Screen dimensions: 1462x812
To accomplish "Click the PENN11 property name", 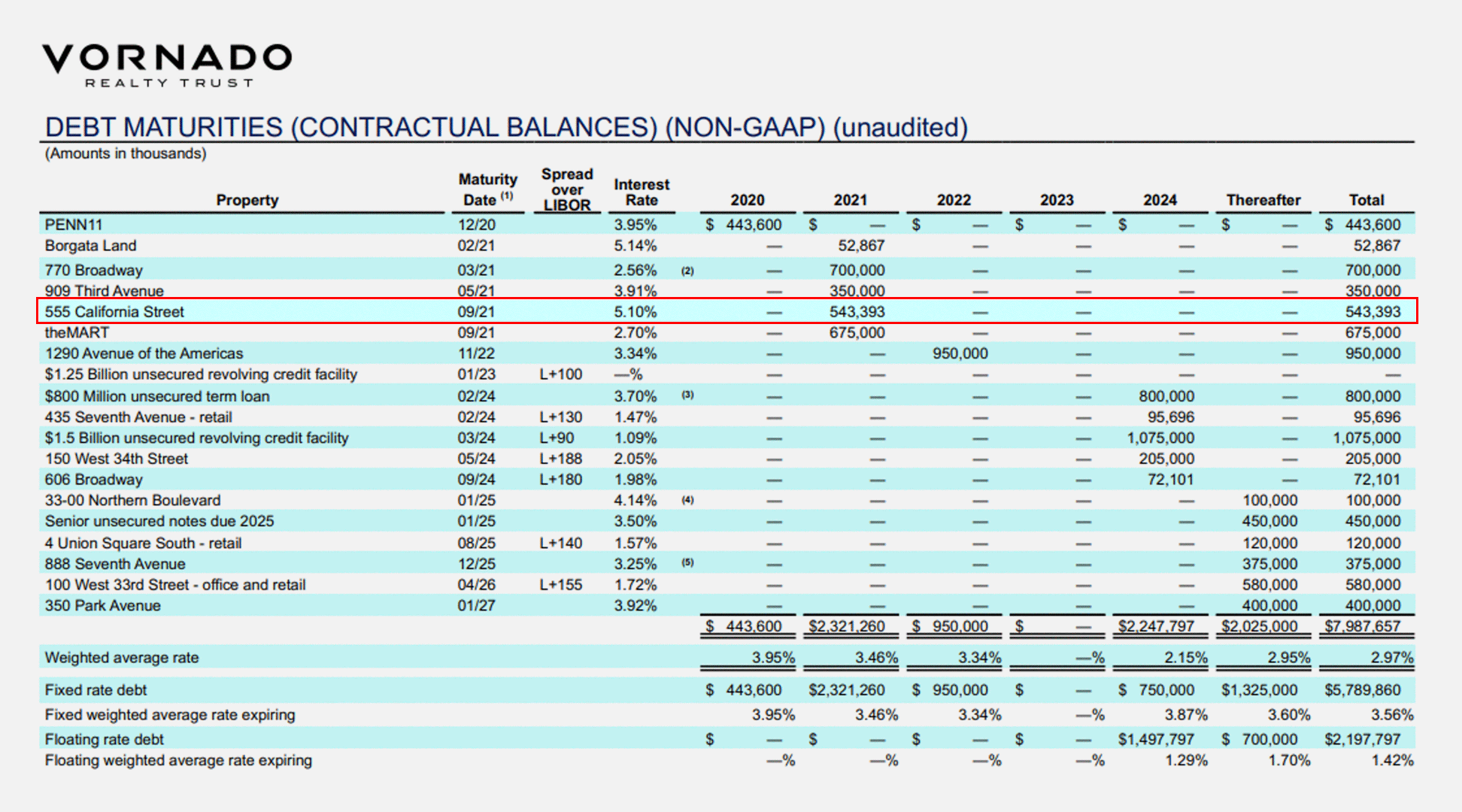I will coord(74,225).
